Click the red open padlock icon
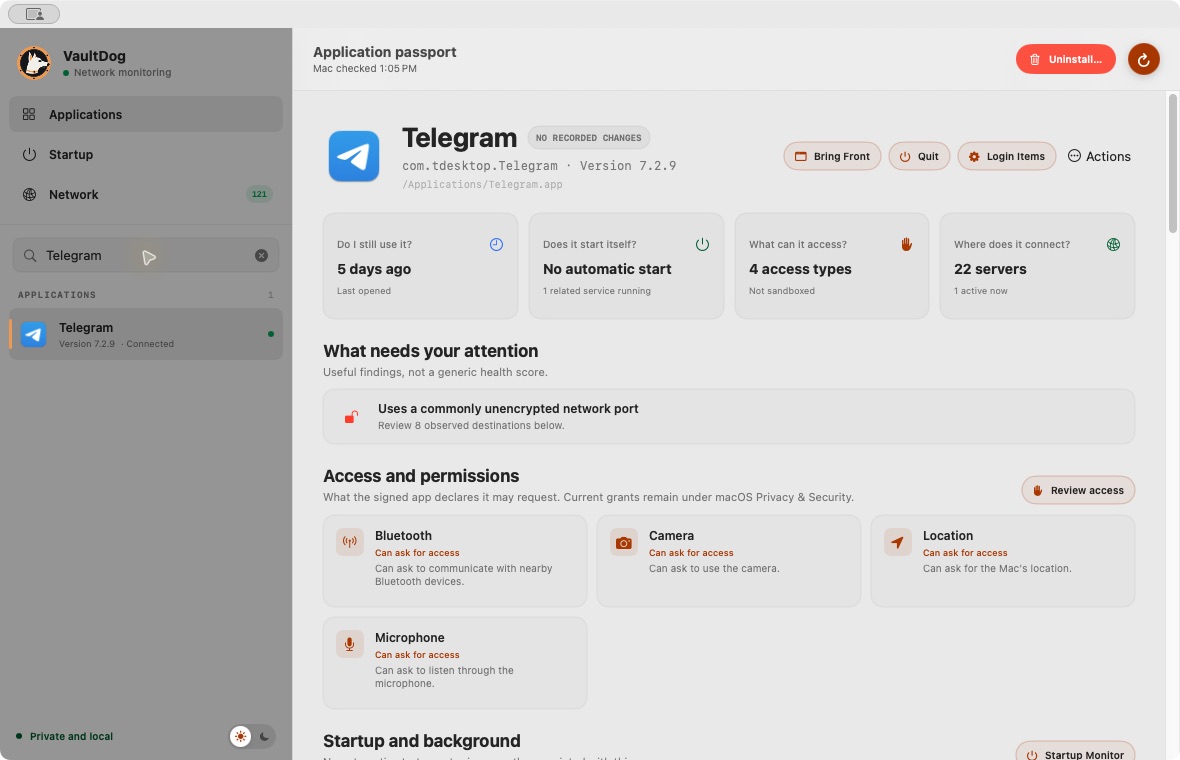 click(x=351, y=417)
